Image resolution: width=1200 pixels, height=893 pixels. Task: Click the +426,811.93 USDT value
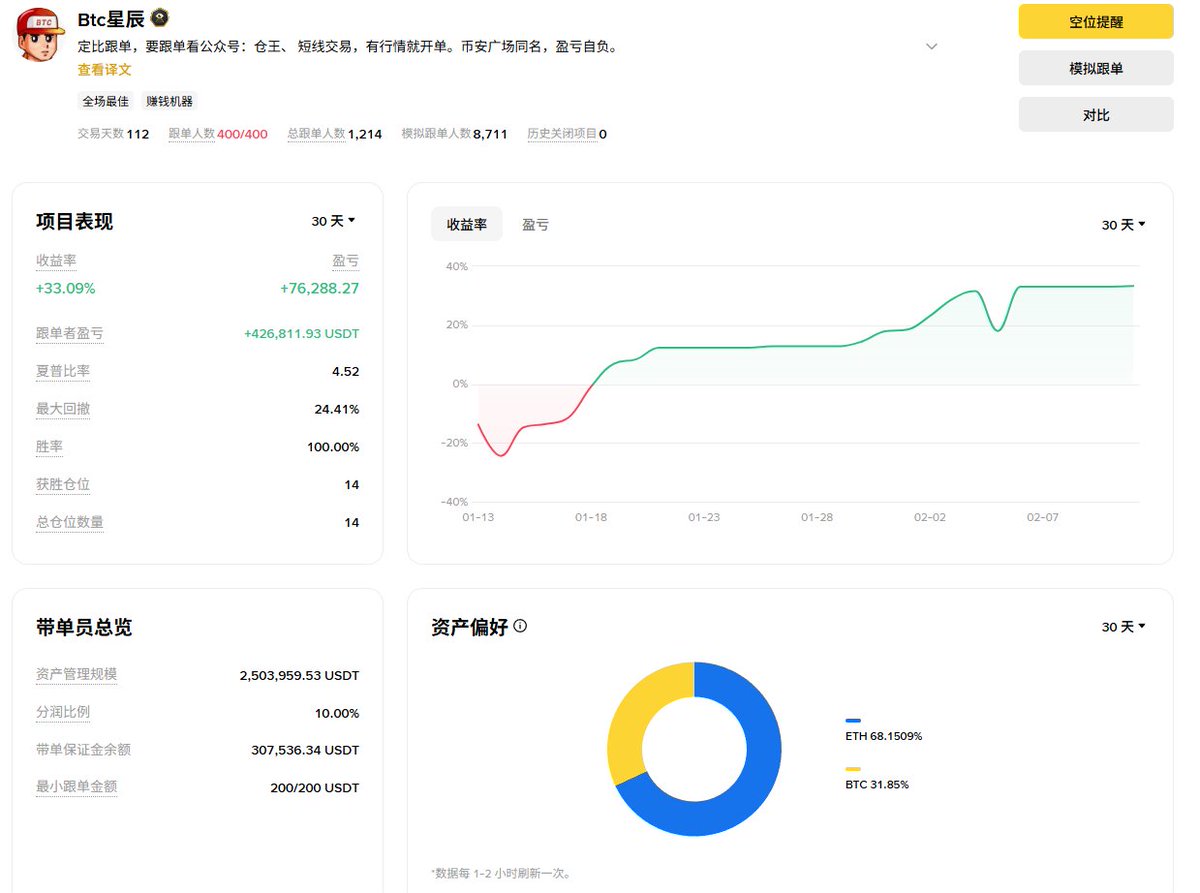[301, 334]
